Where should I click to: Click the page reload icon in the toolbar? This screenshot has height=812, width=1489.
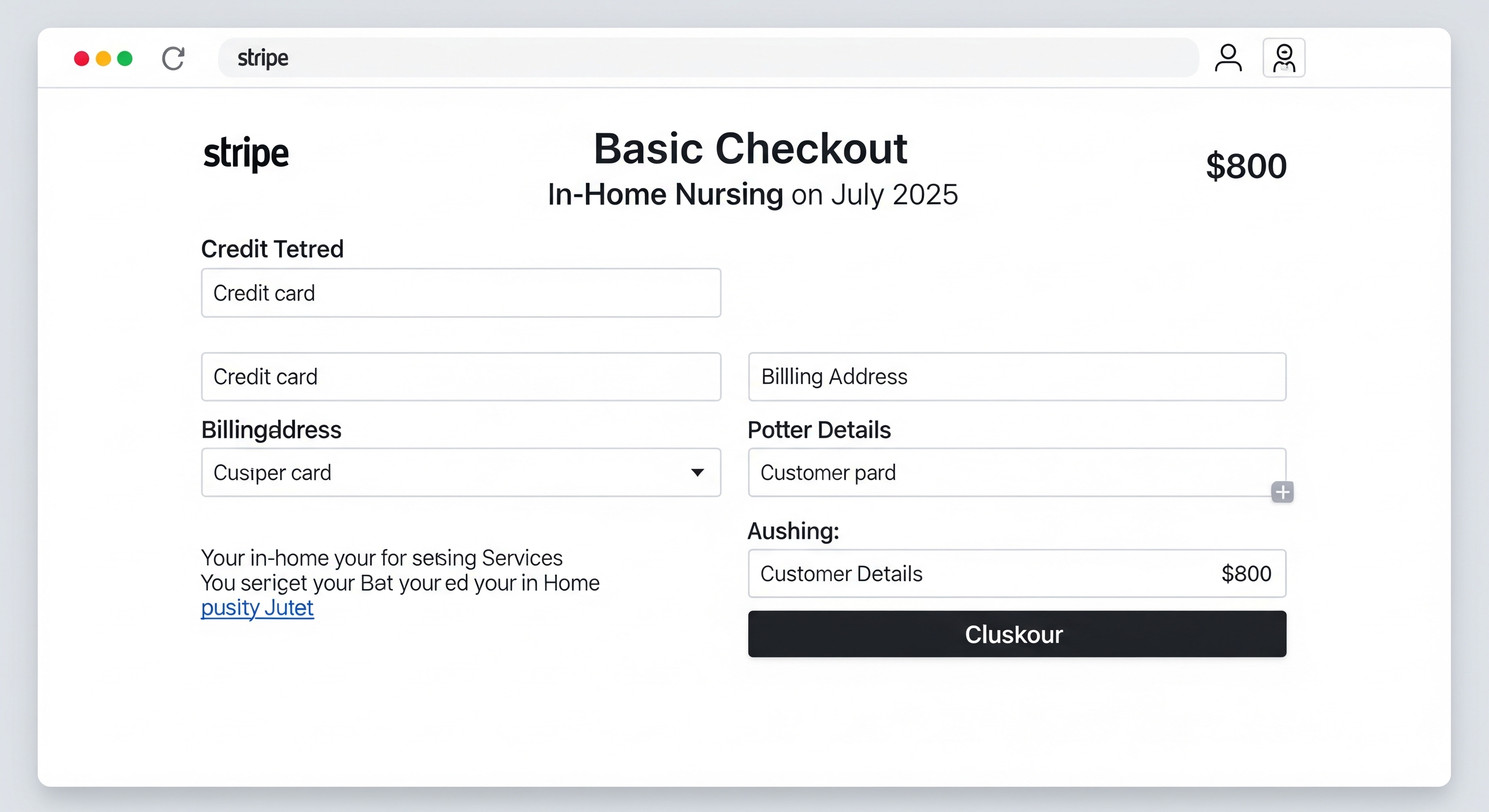(x=172, y=58)
